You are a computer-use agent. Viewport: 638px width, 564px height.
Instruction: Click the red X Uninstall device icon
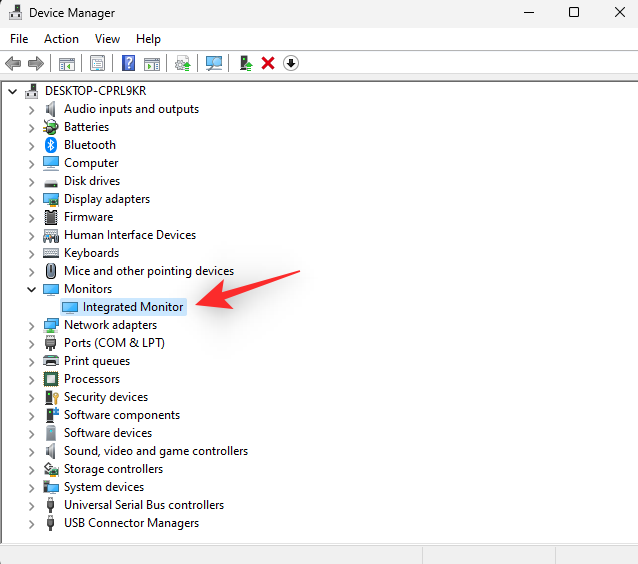point(268,63)
